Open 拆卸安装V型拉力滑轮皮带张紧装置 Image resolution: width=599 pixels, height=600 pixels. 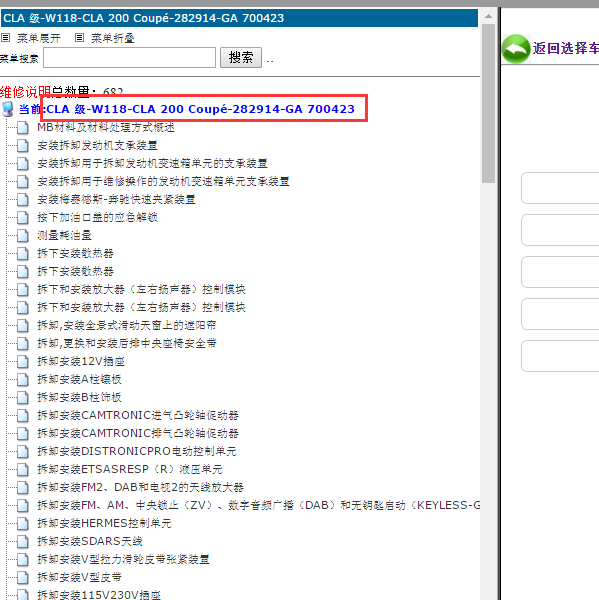click(x=123, y=559)
